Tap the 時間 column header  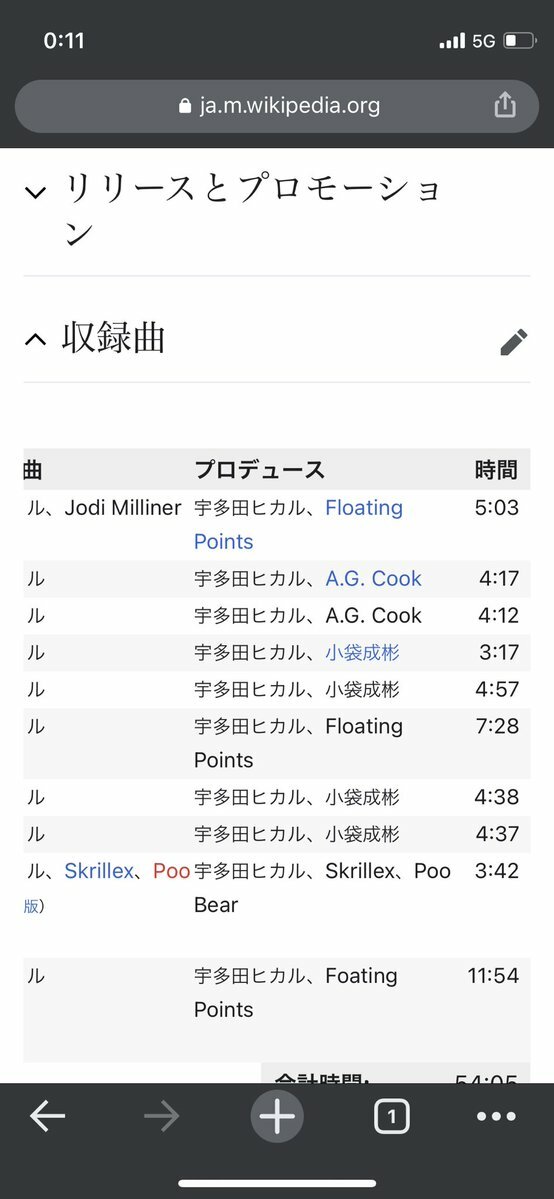coord(496,470)
